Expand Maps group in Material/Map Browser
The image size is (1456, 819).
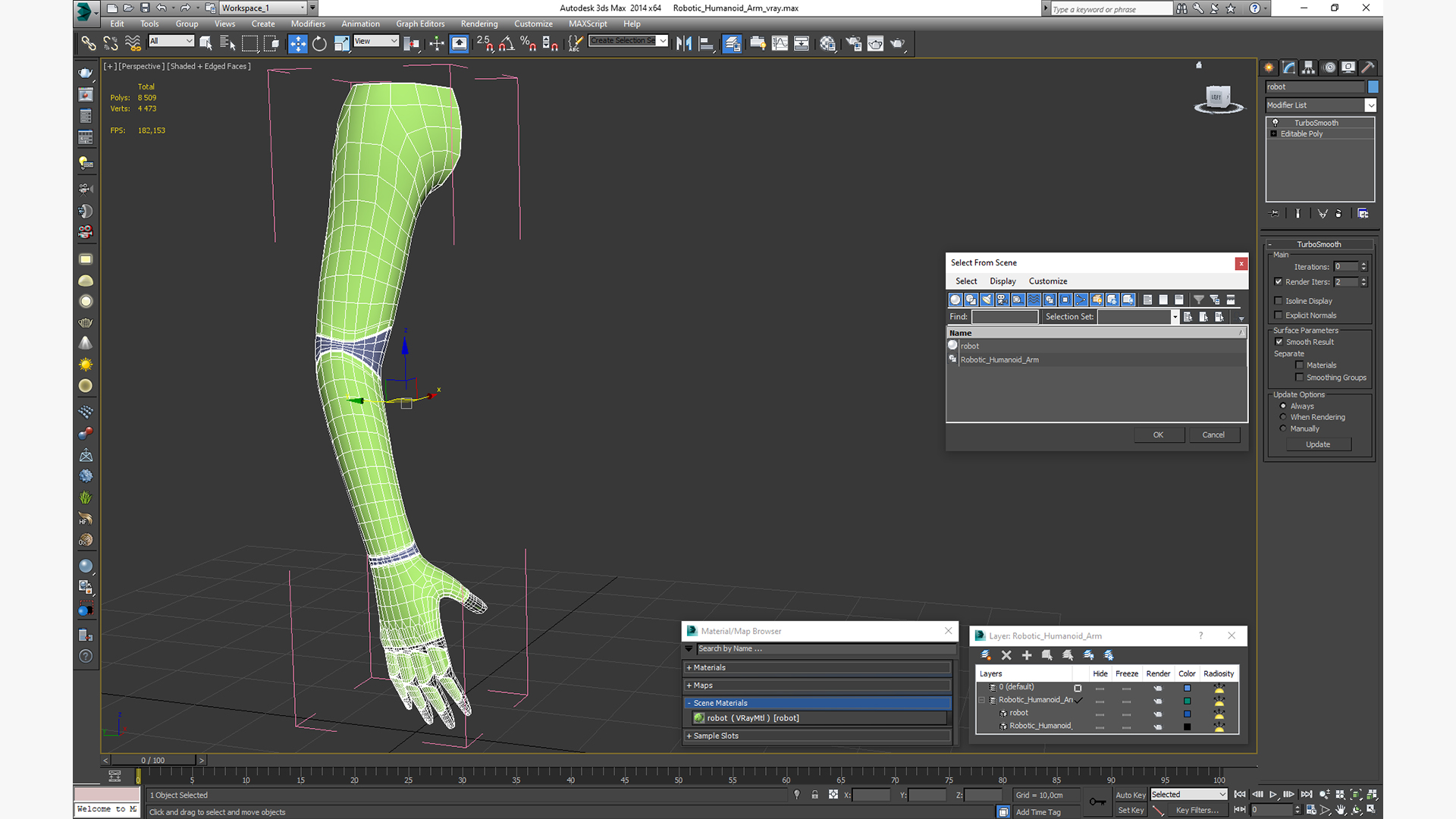point(817,686)
